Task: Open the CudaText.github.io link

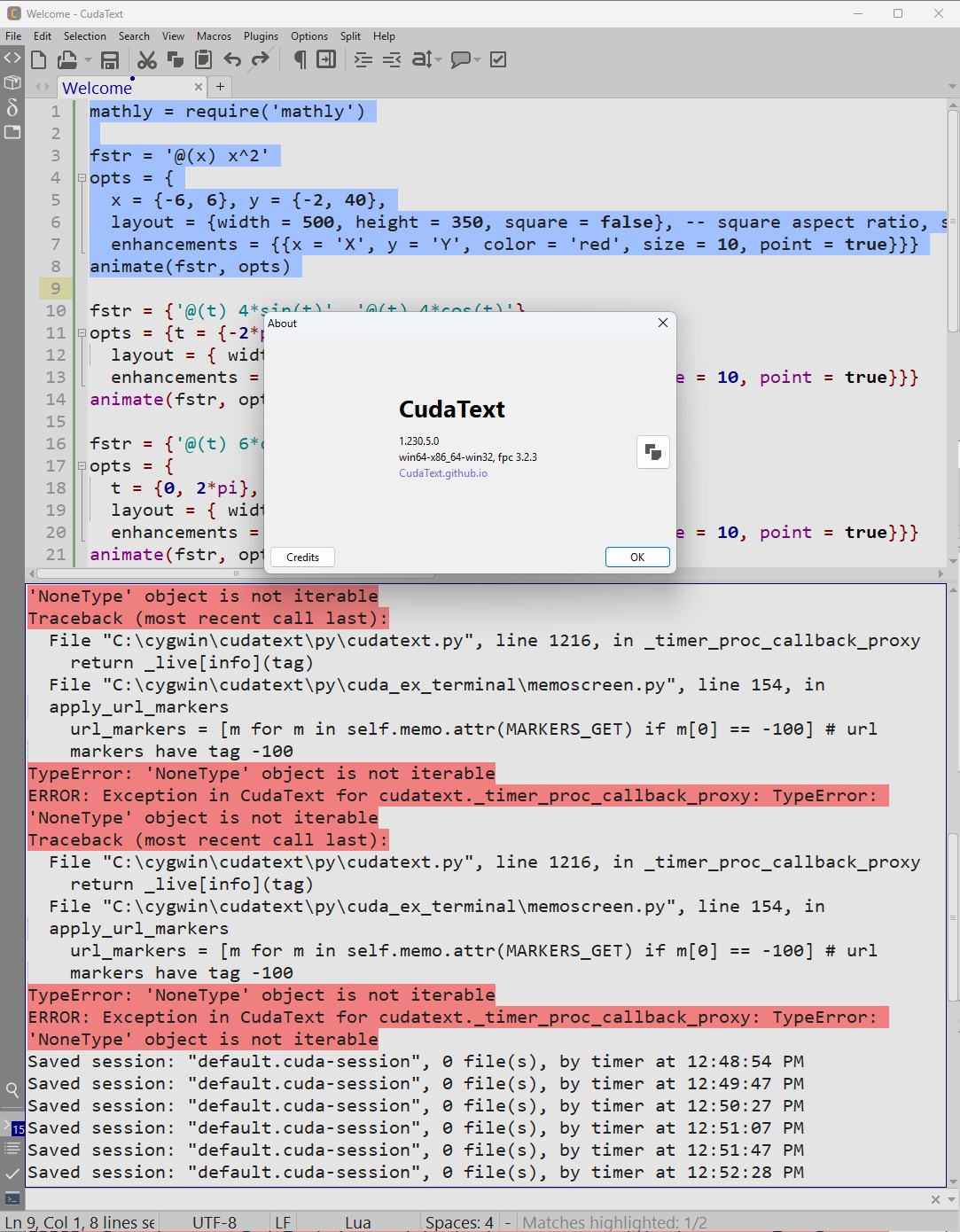Action: (x=442, y=473)
